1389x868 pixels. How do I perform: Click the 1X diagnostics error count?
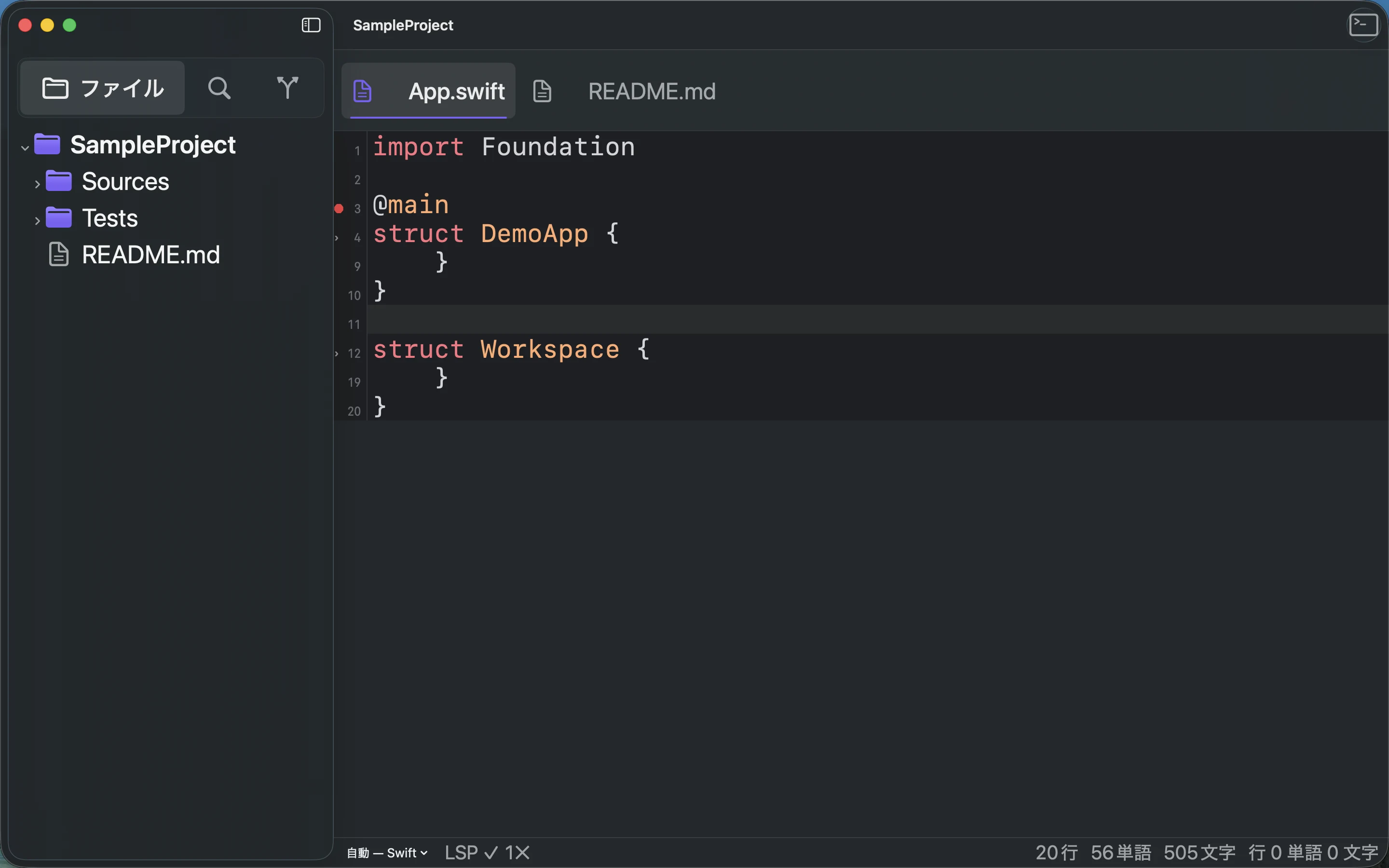[x=517, y=853]
